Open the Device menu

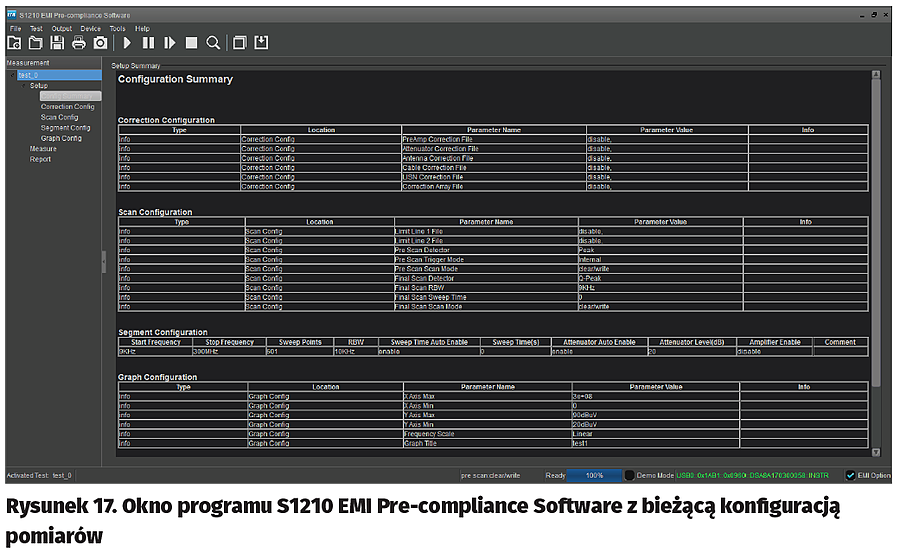click(x=90, y=29)
